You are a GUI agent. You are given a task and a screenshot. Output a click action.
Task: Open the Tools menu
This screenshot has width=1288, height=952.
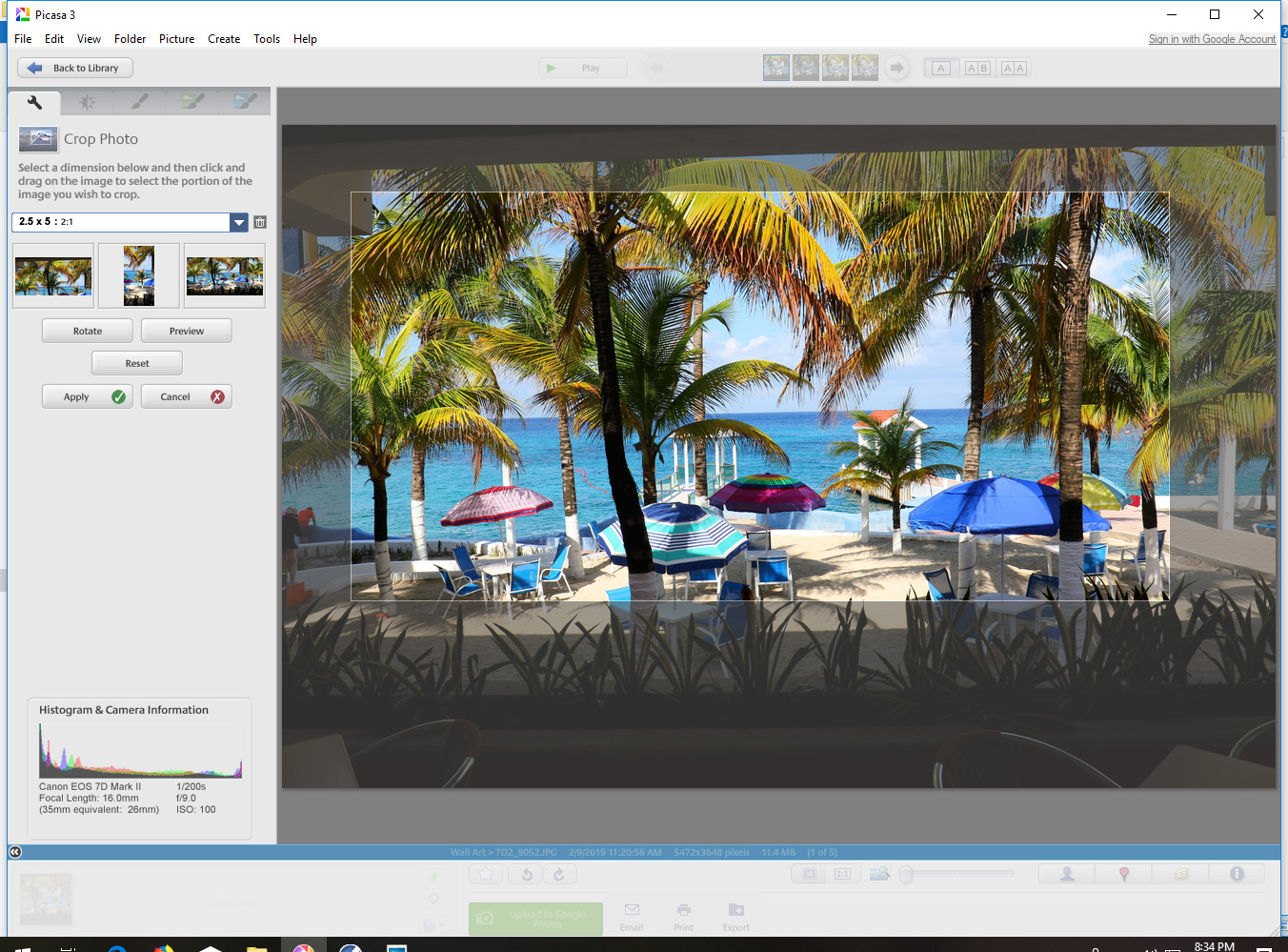click(x=266, y=39)
